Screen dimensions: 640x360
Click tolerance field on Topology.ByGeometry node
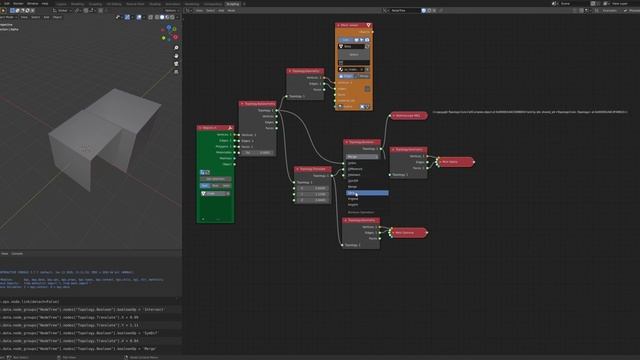point(258,153)
